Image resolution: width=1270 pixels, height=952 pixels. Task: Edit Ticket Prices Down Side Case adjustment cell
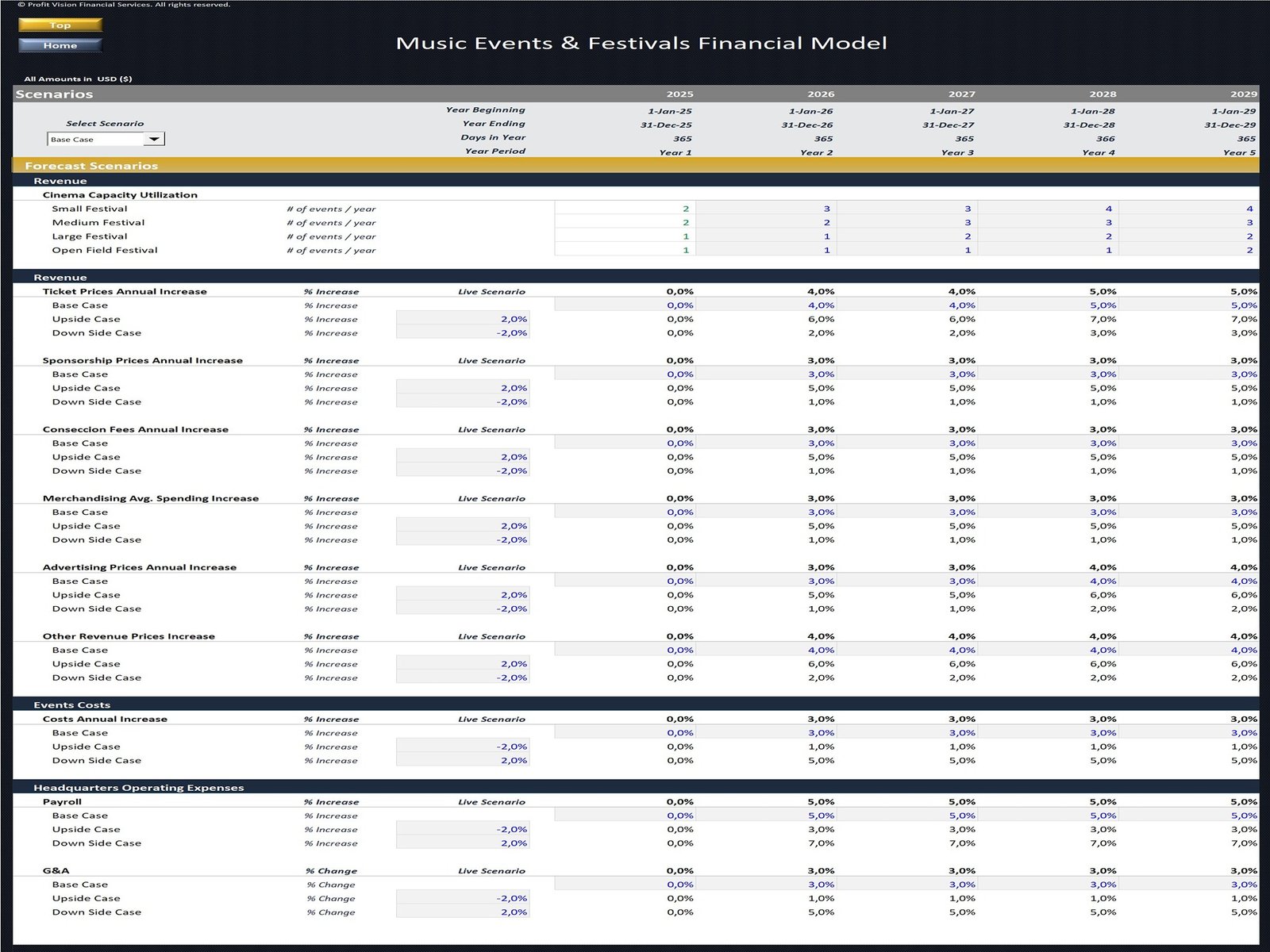pyautogui.click(x=463, y=333)
